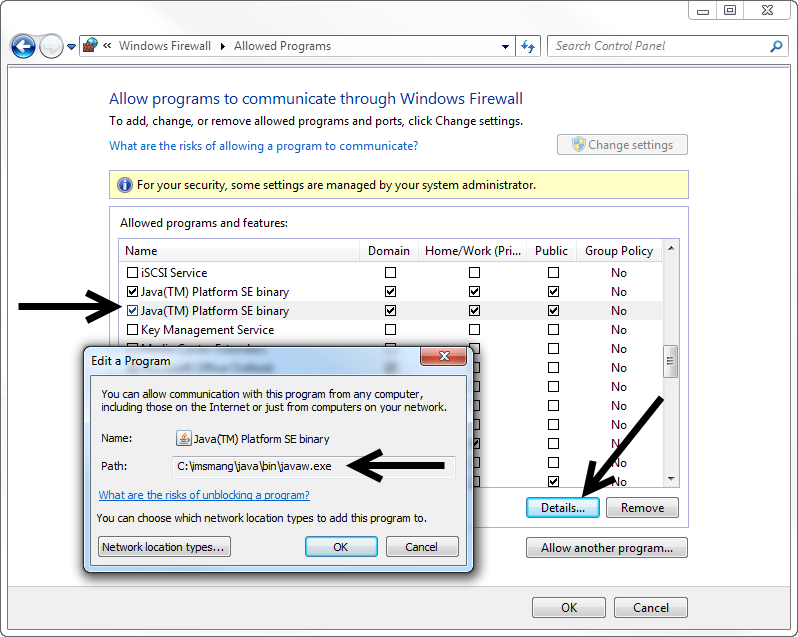Click the magnifier icon in search box

[776, 46]
